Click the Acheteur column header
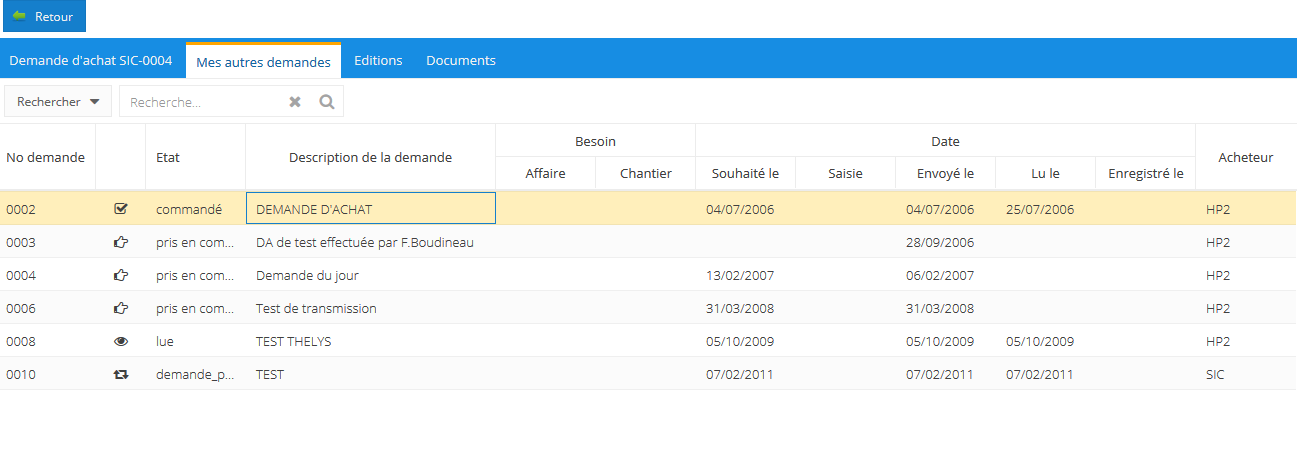1297x452 pixels. [1246, 157]
